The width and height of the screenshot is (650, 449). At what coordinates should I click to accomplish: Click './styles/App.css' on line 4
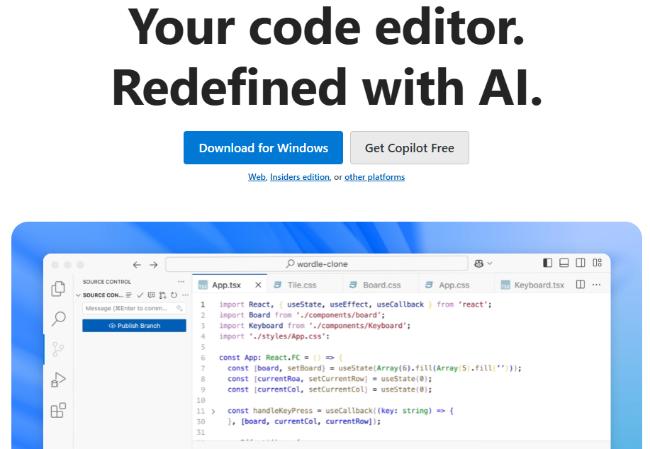coord(288,336)
